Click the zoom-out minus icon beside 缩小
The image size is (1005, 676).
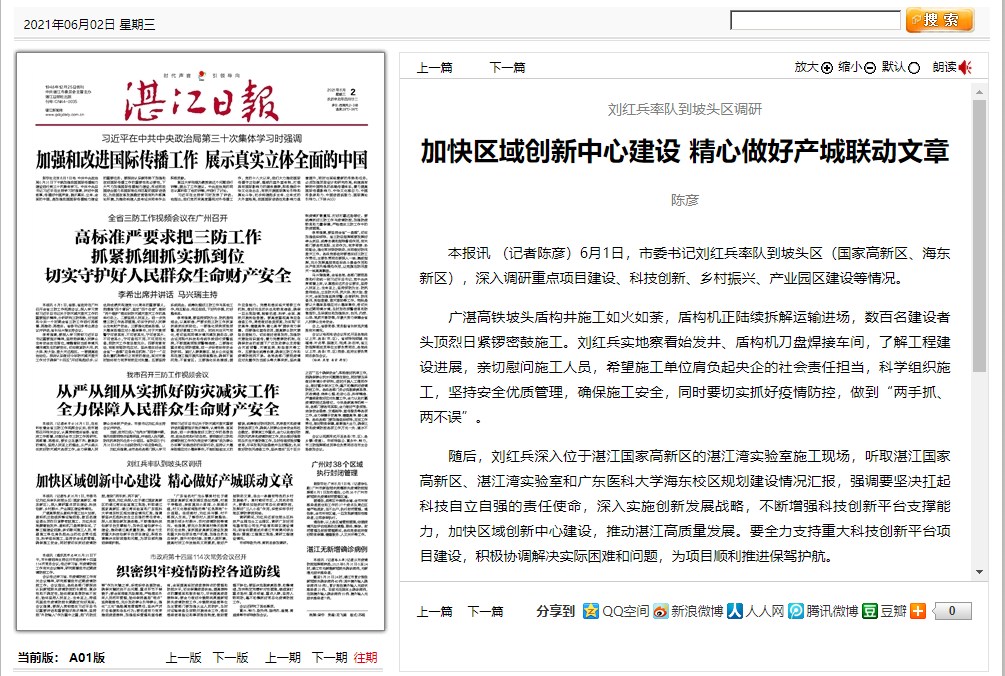tap(870, 68)
